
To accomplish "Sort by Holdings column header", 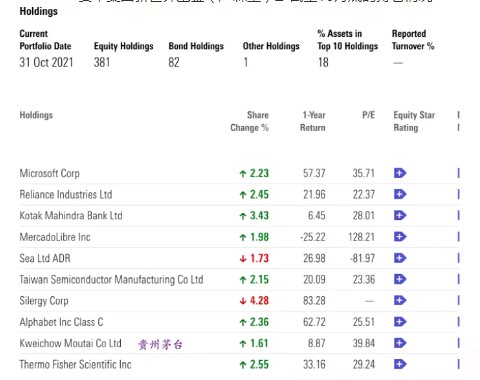I will (36, 115).
